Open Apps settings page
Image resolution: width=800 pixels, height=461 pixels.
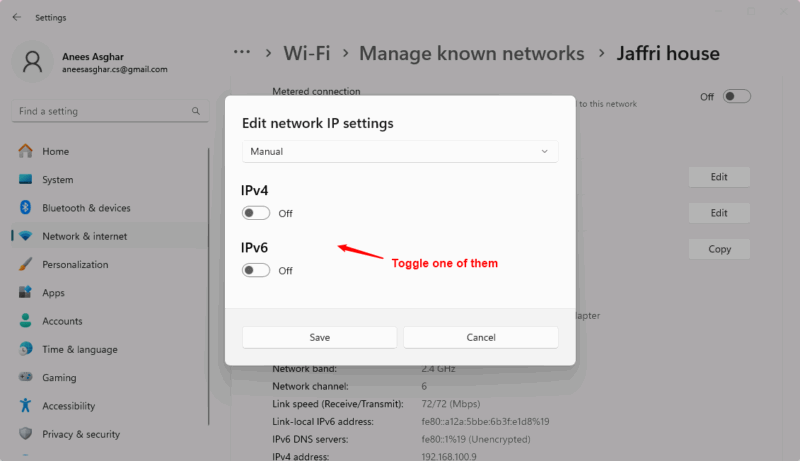coord(110,292)
